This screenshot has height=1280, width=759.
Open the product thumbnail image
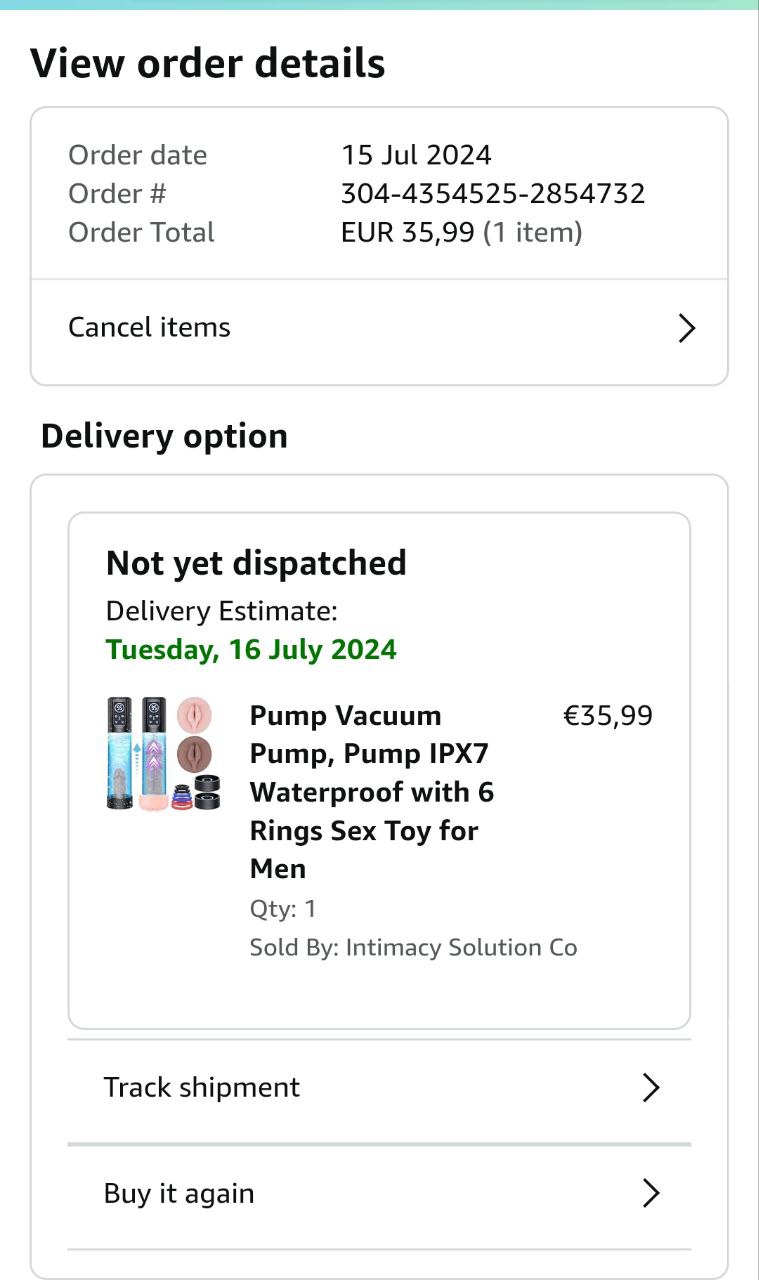pos(164,754)
